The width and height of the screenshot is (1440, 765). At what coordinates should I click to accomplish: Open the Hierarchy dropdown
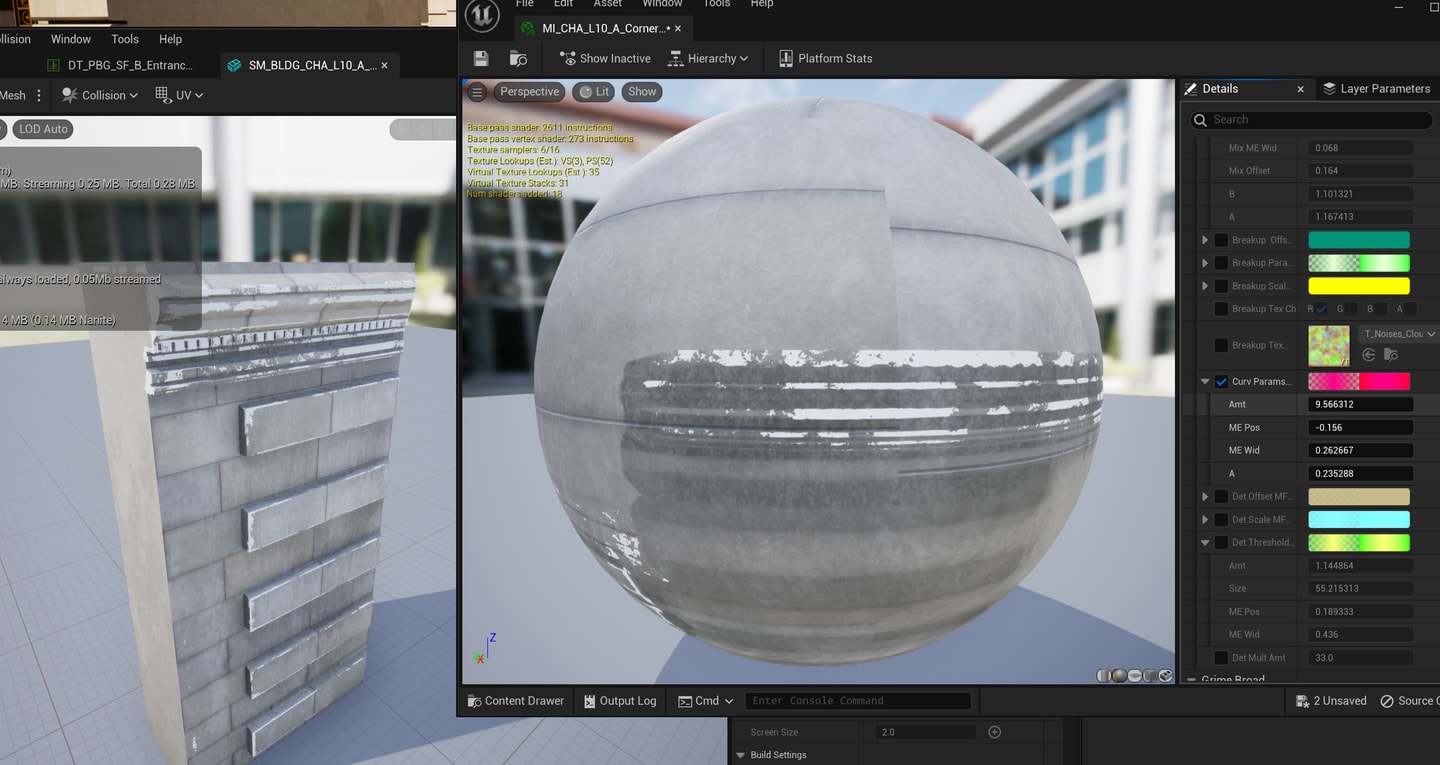pos(708,58)
